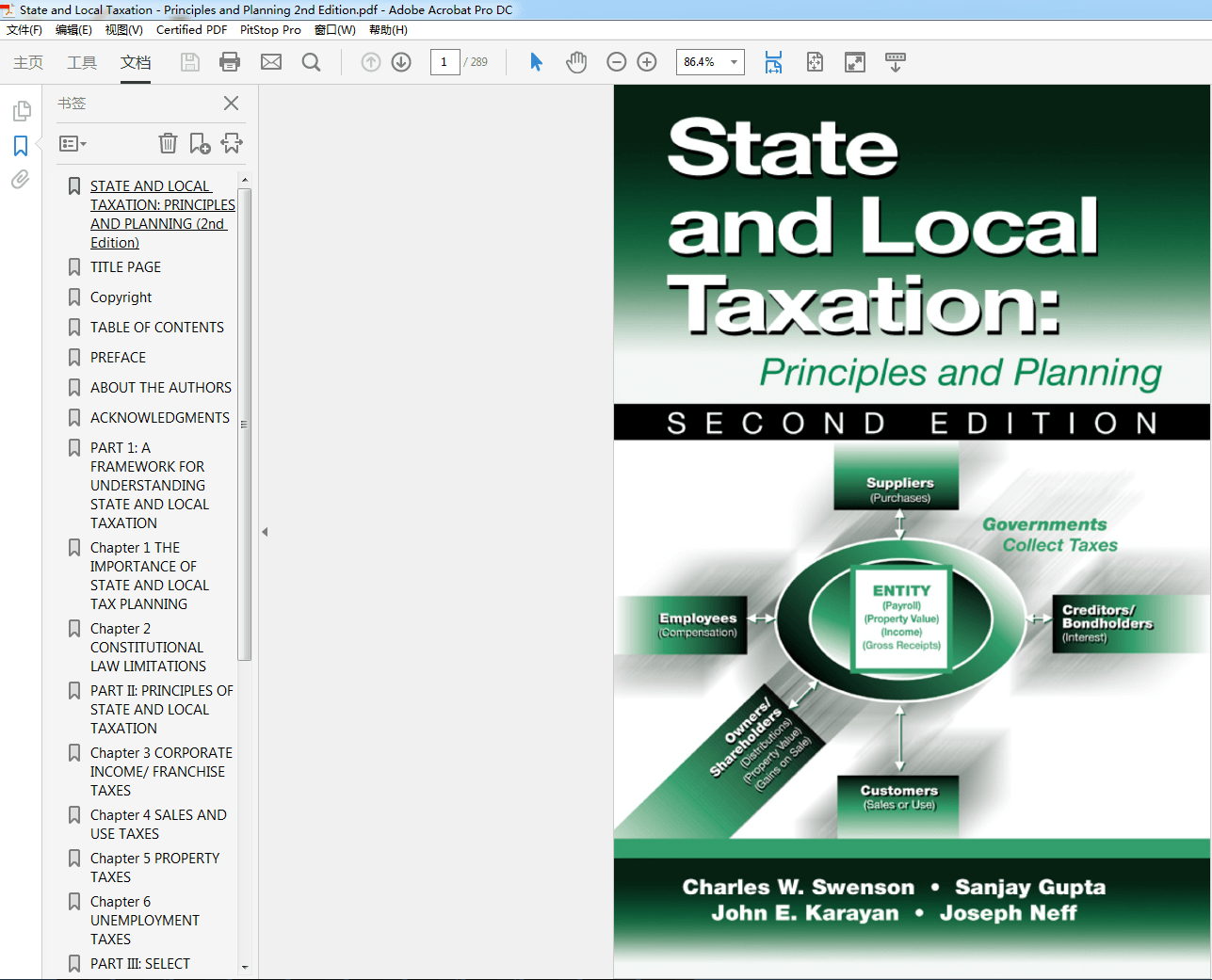Image resolution: width=1212 pixels, height=980 pixels.
Task: Open Chapter 5 Property Taxes bookmark
Action: [154, 868]
